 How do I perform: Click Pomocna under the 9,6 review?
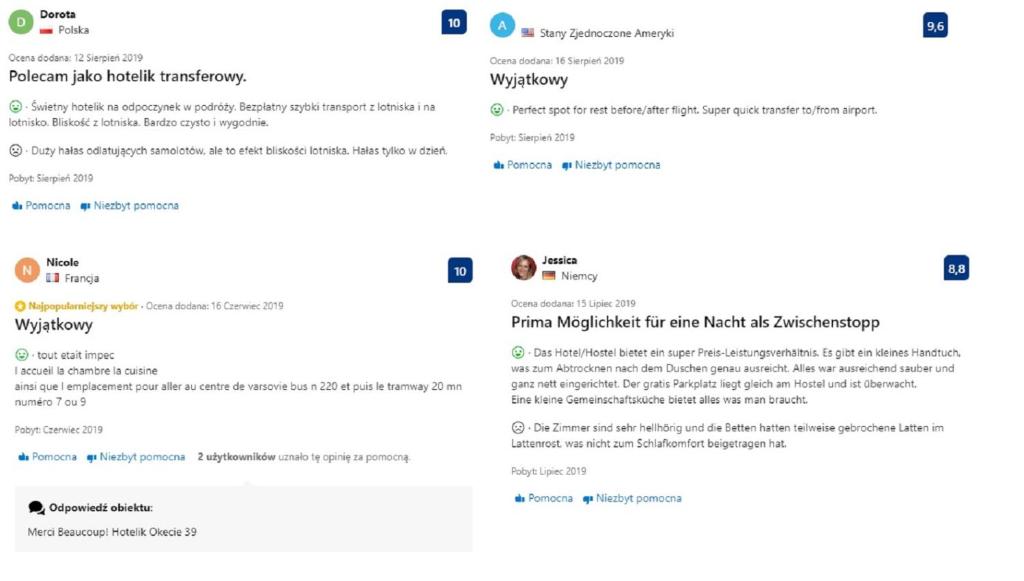pos(522,165)
